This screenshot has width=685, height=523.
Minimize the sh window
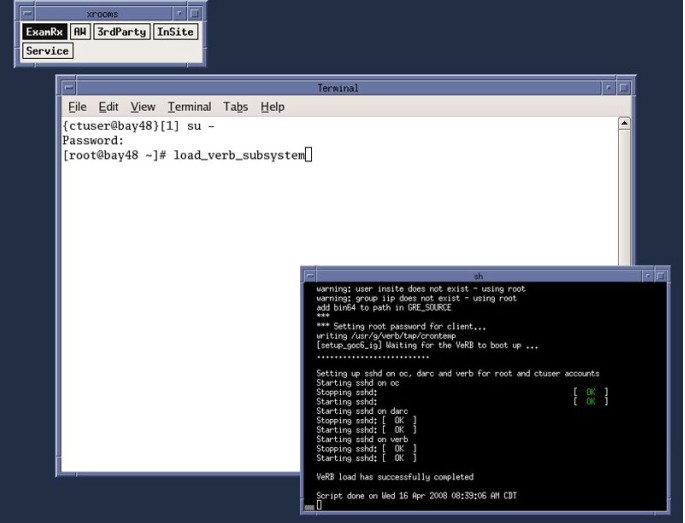click(x=647, y=275)
